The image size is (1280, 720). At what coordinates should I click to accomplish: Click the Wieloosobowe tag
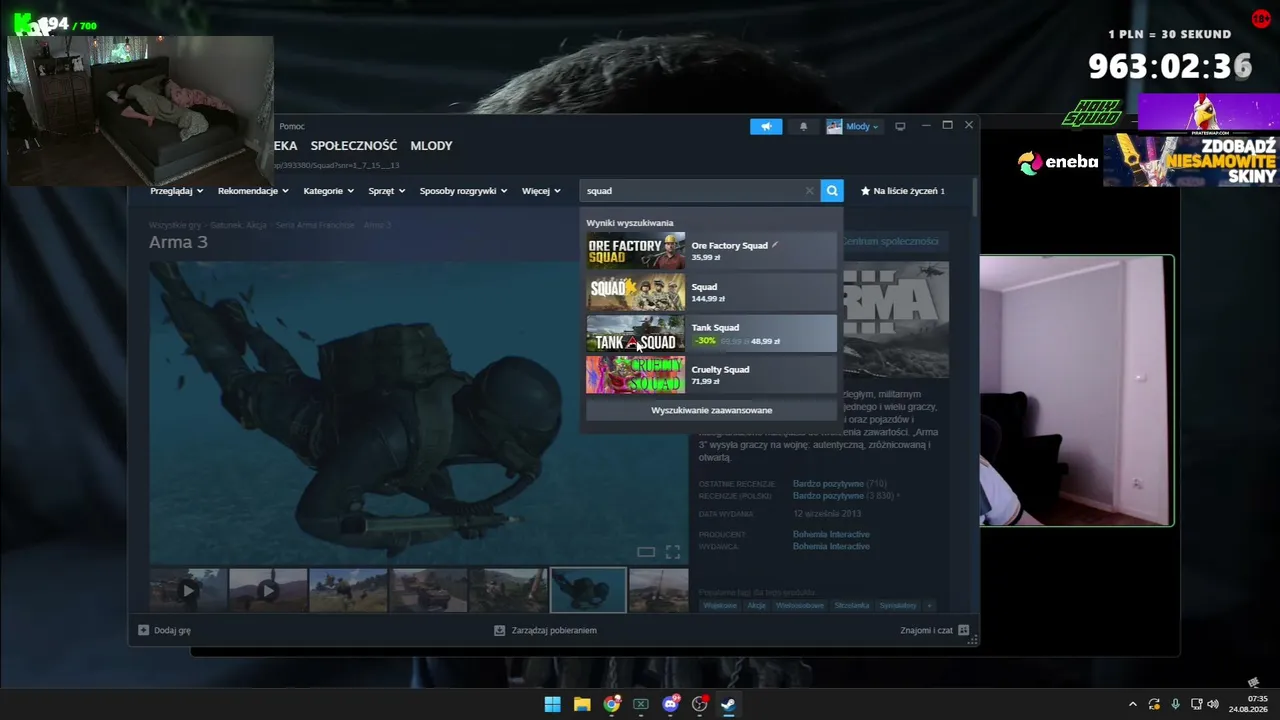(x=800, y=606)
